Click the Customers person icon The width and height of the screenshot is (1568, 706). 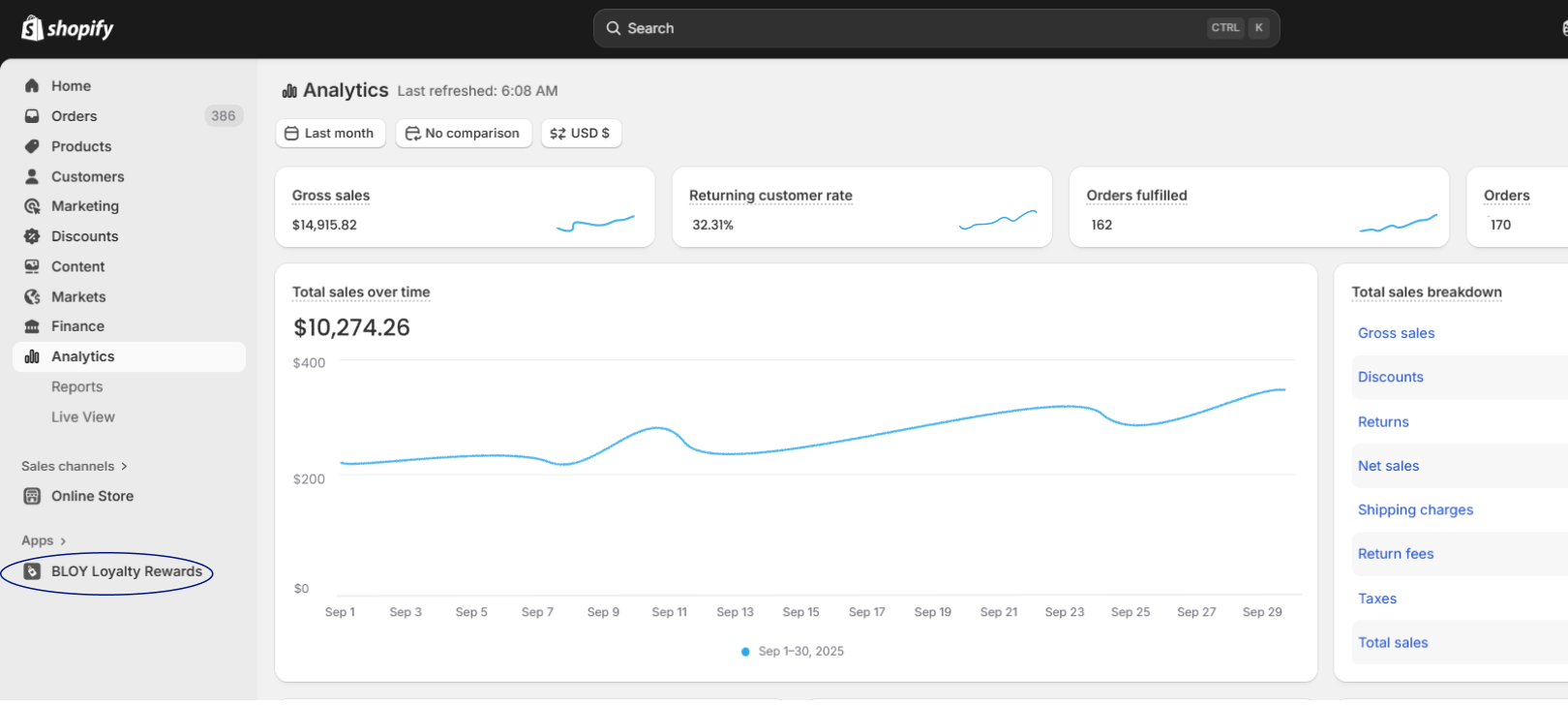coord(32,176)
